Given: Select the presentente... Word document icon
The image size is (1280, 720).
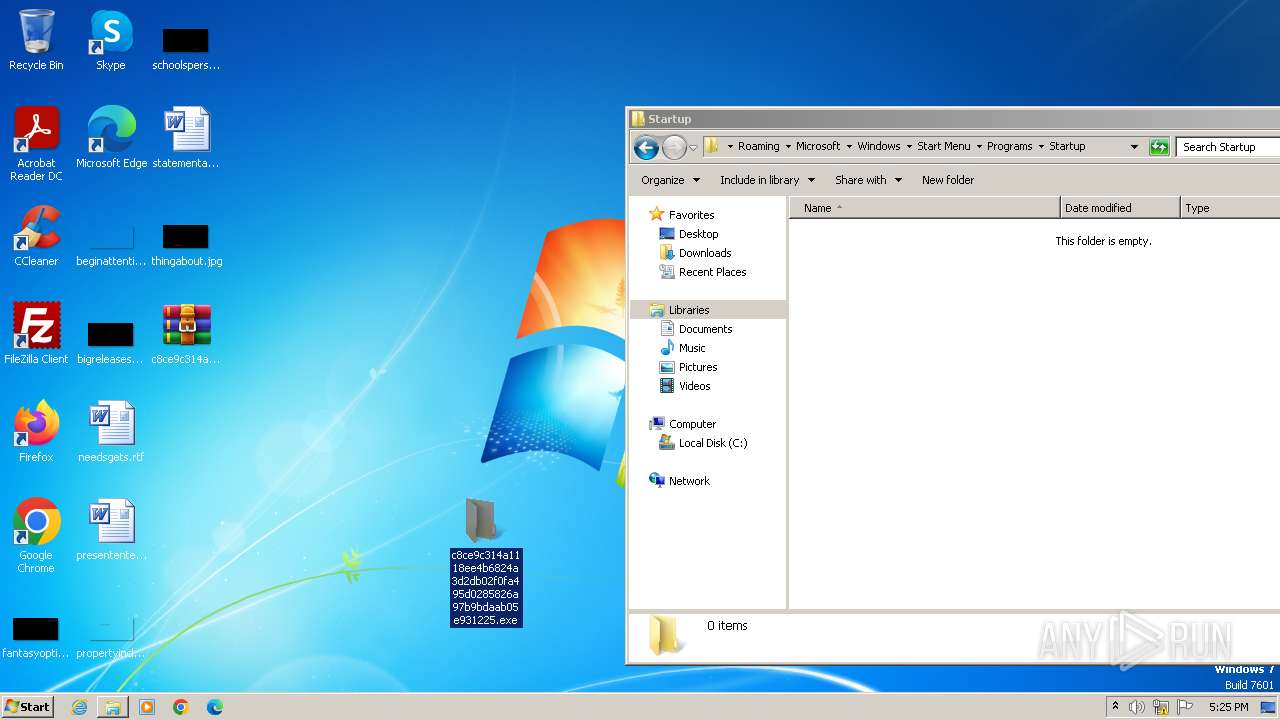Looking at the screenshot, I should click(111, 530).
